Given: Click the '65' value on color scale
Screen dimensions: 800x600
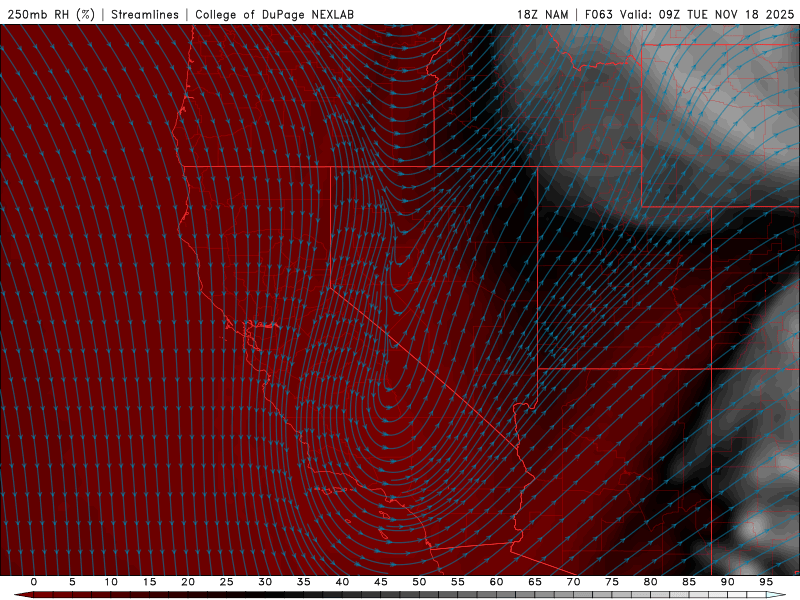Looking at the screenshot, I should 535,582.
